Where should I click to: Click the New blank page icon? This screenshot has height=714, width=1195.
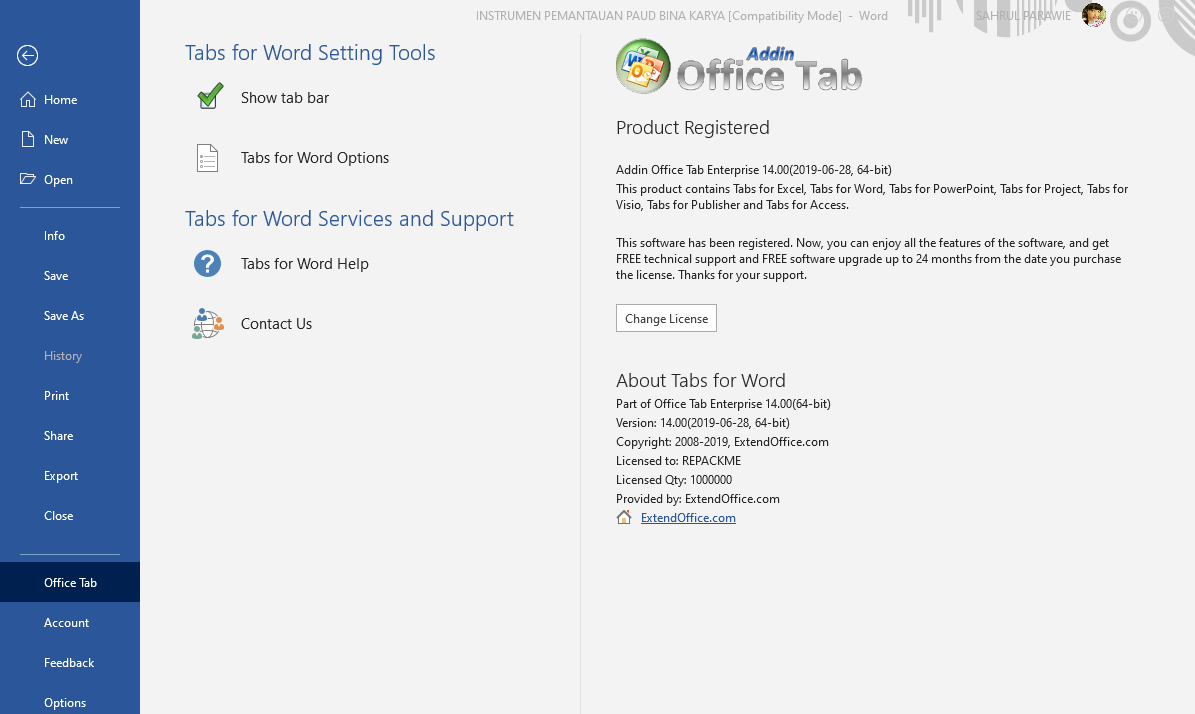click(28, 139)
